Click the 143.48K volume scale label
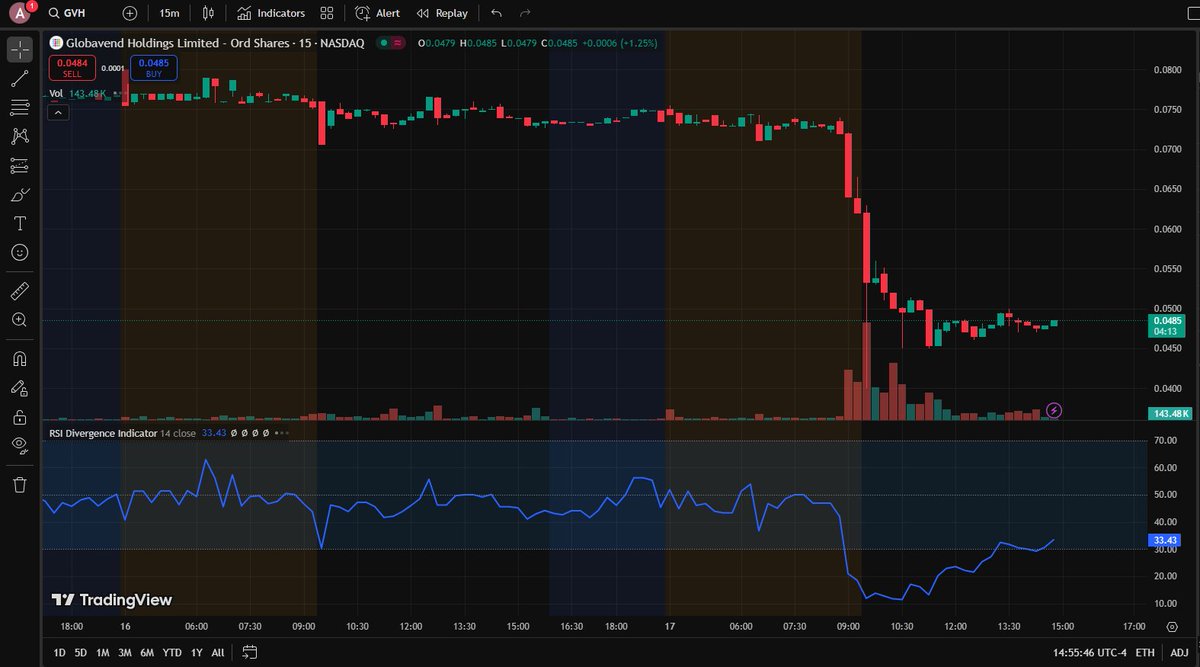The width and height of the screenshot is (1200, 667). click(1170, 413)
